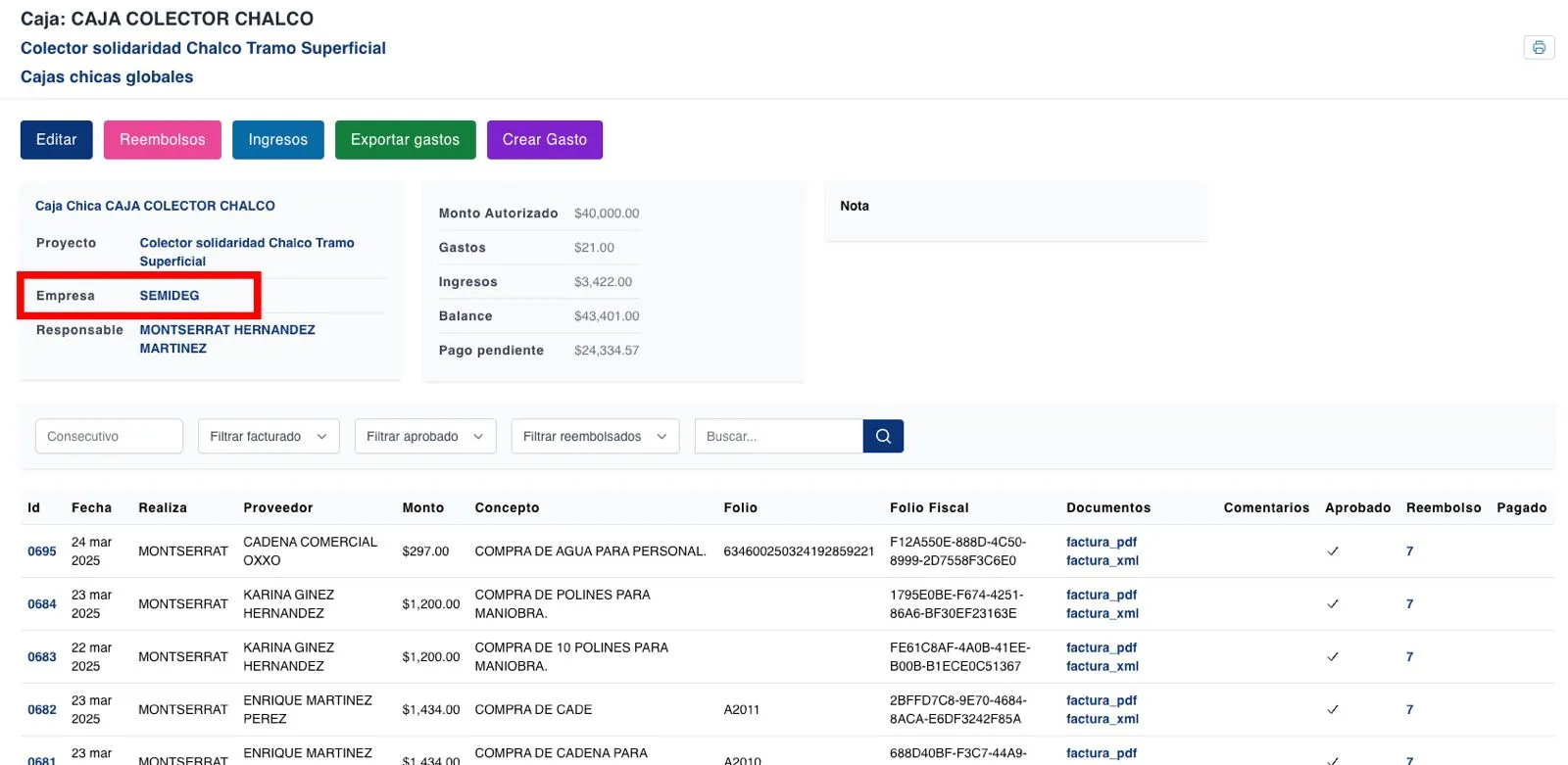
Task: Click the SEMIDEG company link
Action: click(170, 296)
